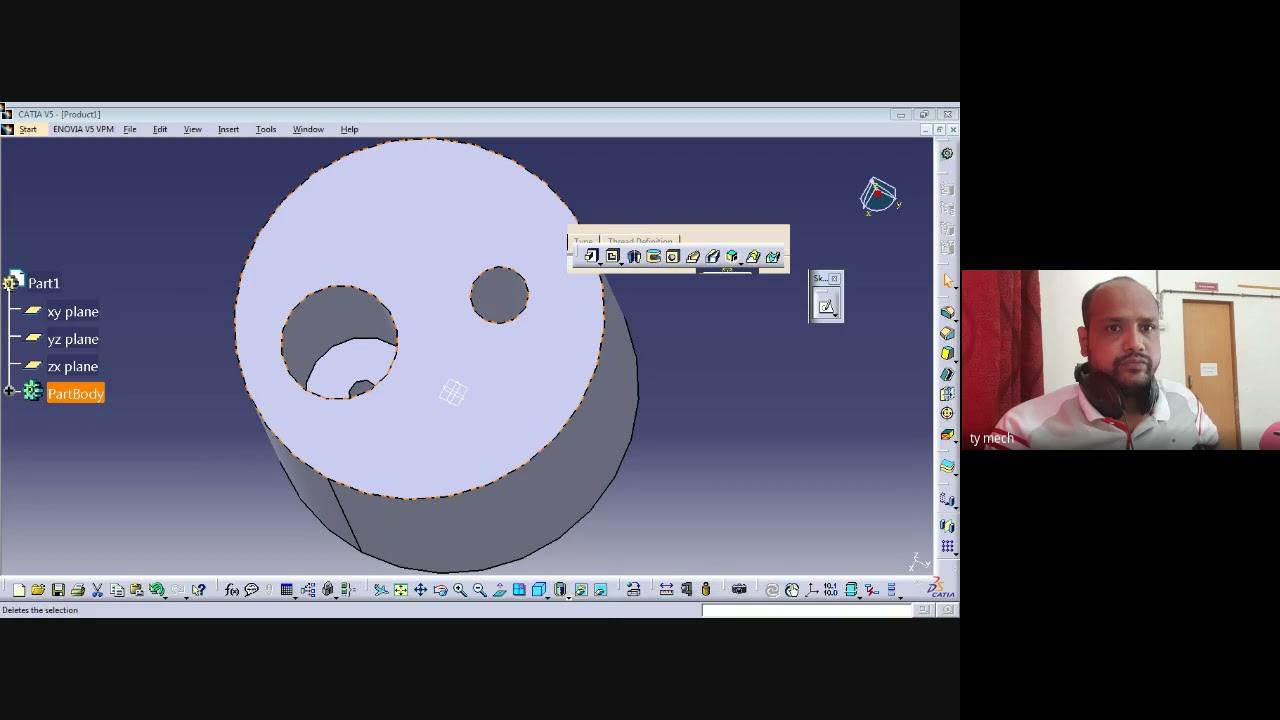This screenshot has width=1280, height=720.
Task: Open the Undo history dropdown arrow
Action: click(x=165, y=597)
